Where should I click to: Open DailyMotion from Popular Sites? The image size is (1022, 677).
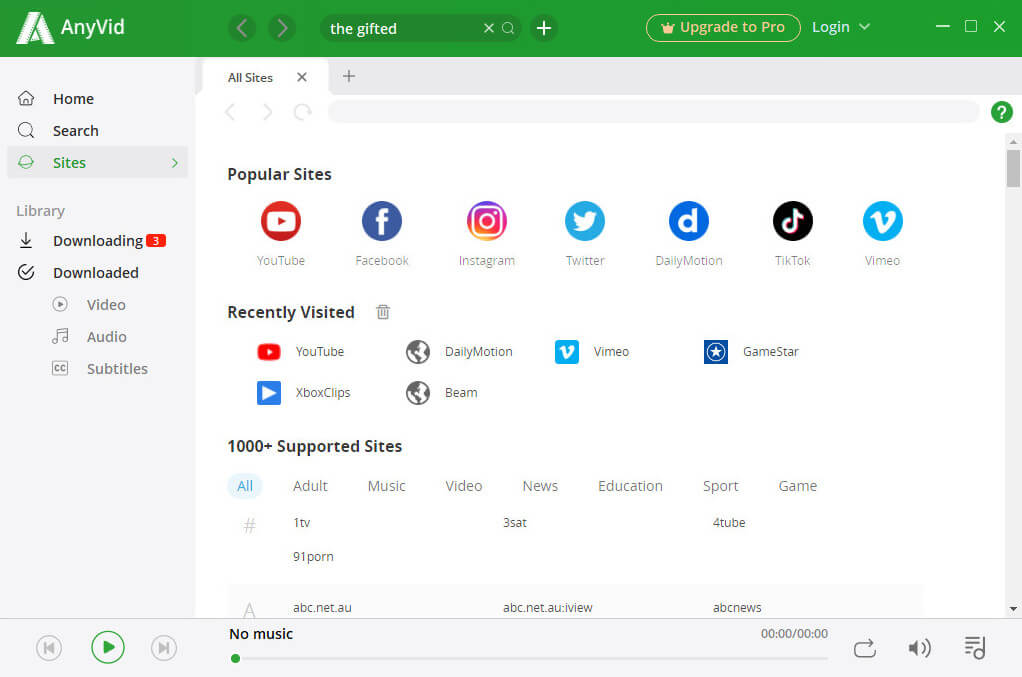click(x=688, y=222)
